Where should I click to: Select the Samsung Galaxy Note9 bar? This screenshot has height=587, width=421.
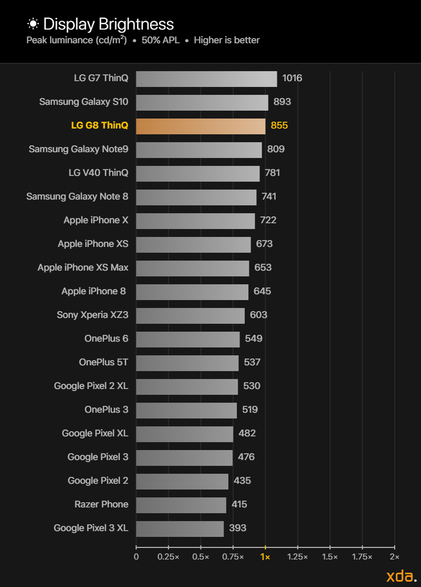pos(199,150)
